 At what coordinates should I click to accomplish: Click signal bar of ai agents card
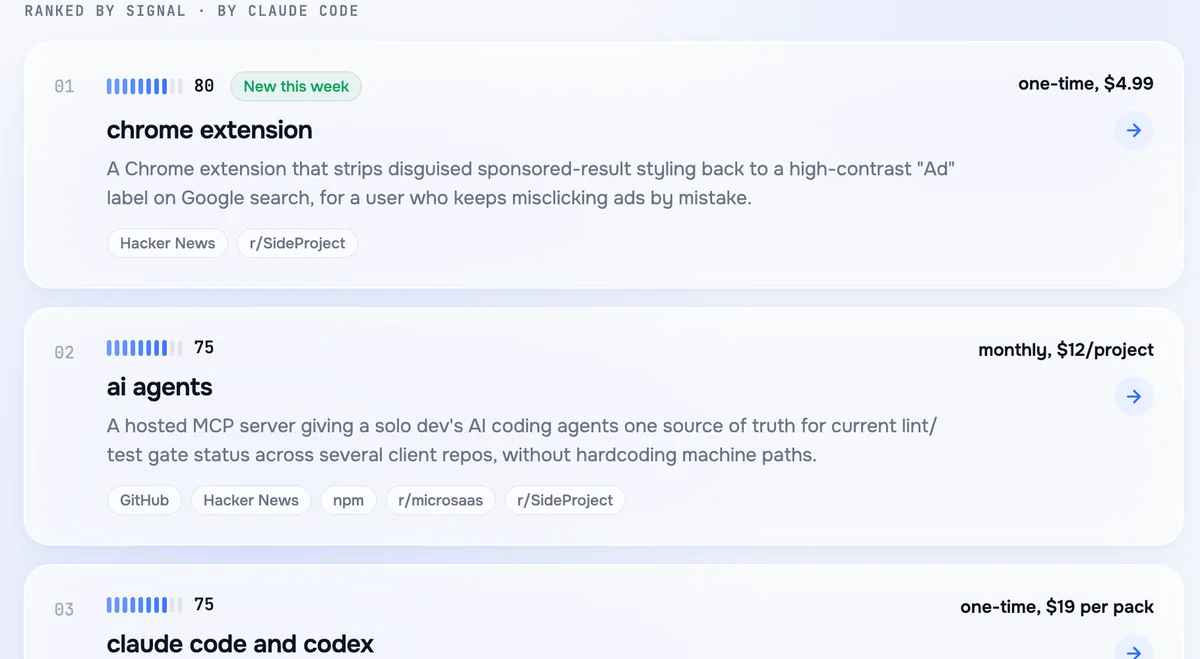[145, 348]
